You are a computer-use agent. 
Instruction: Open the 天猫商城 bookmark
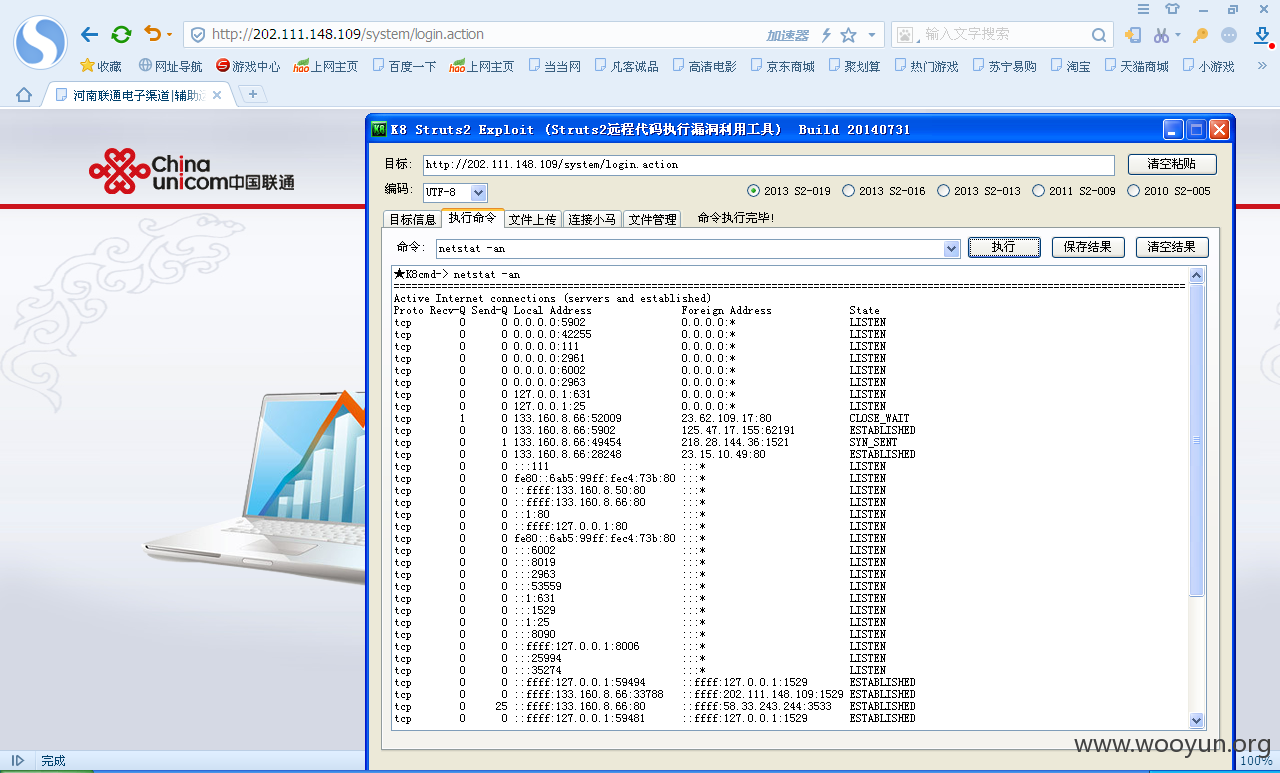tap(1136, 66)
